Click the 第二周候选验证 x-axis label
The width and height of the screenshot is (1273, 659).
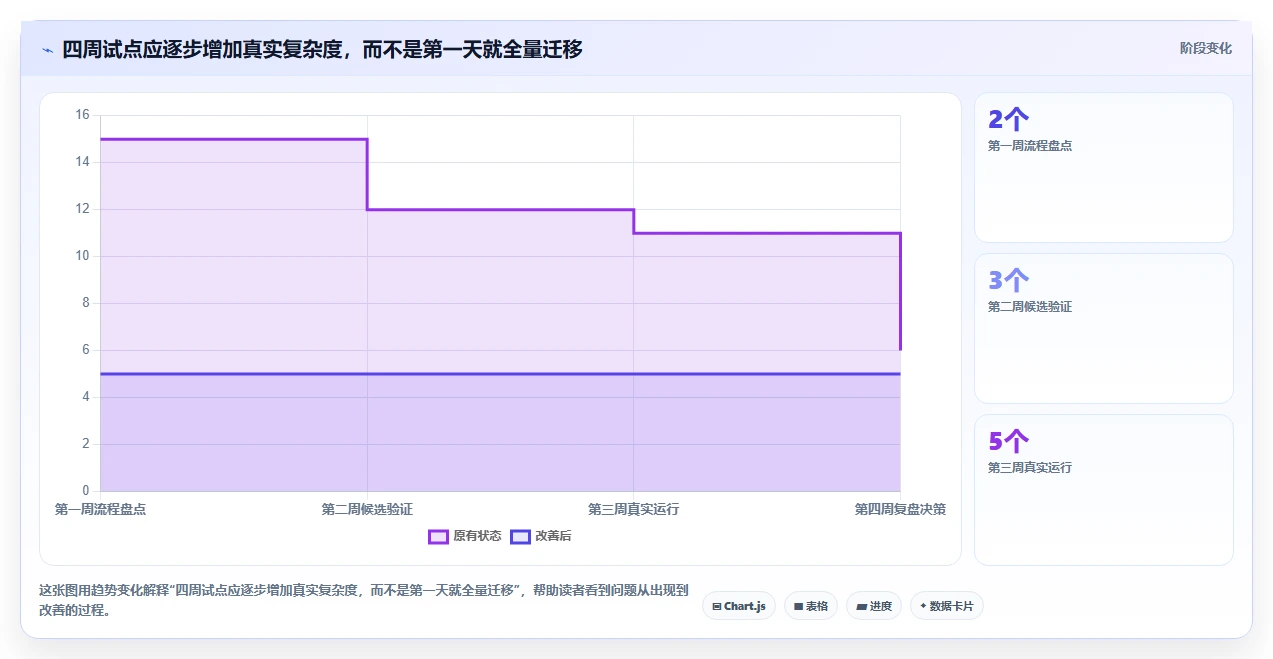point(367,510)
